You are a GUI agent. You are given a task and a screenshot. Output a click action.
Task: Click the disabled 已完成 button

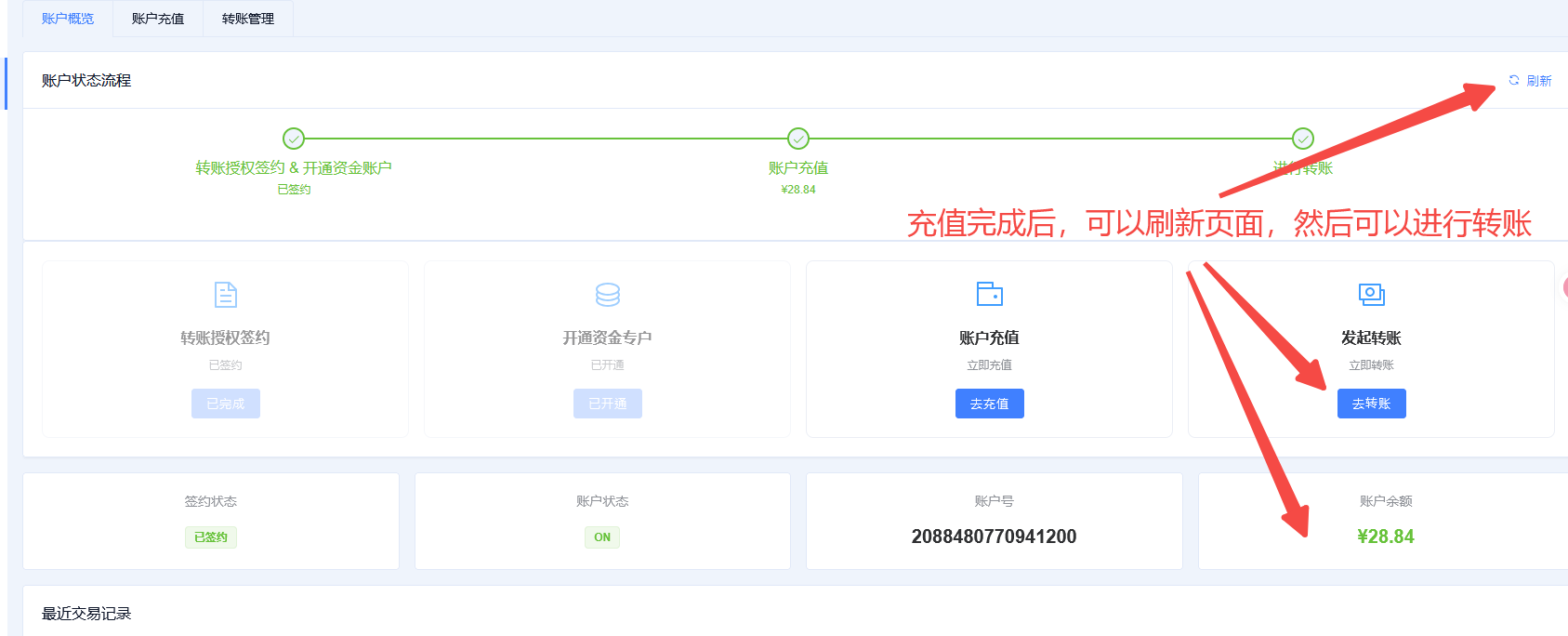pos(226,404)
